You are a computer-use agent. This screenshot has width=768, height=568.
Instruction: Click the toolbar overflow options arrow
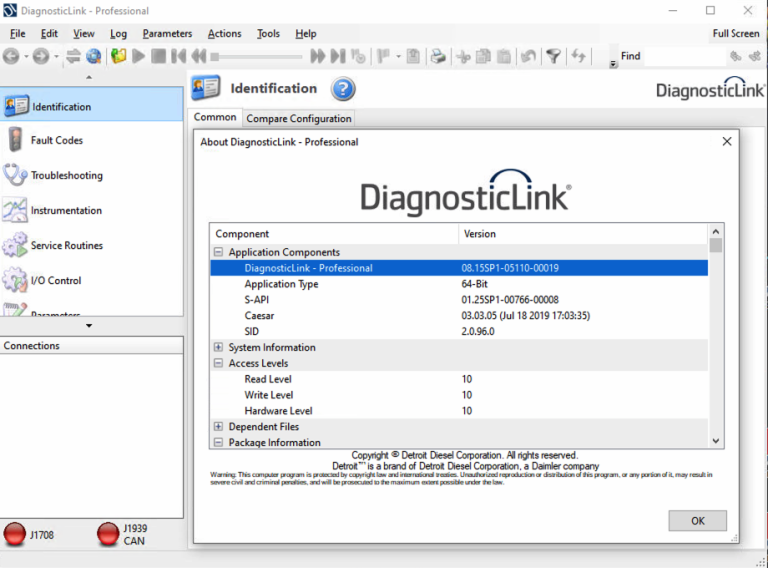(613, 64)
